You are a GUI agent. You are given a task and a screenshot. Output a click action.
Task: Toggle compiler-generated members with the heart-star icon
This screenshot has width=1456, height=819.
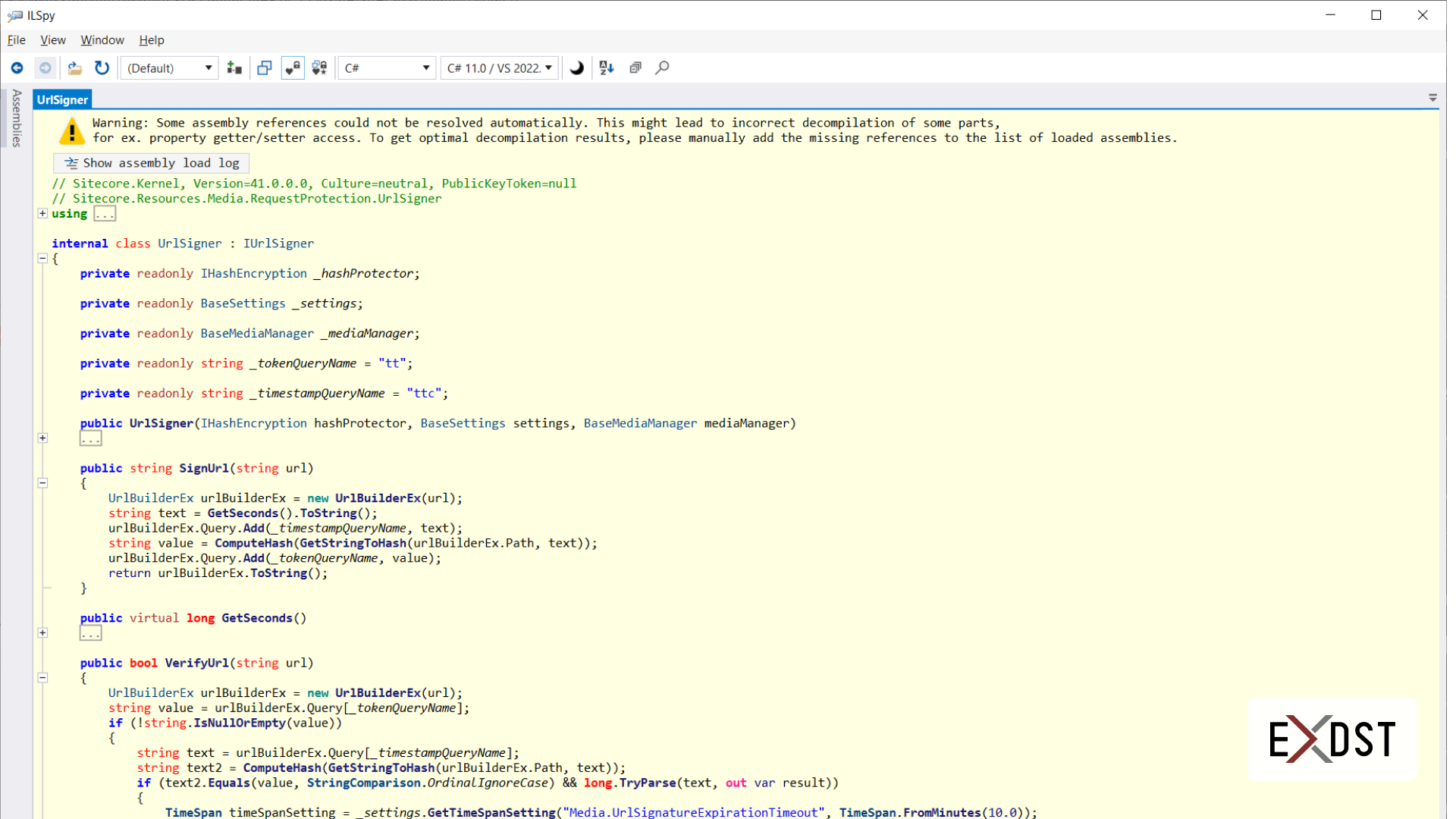pyautogui.click(x=318, y=67)
